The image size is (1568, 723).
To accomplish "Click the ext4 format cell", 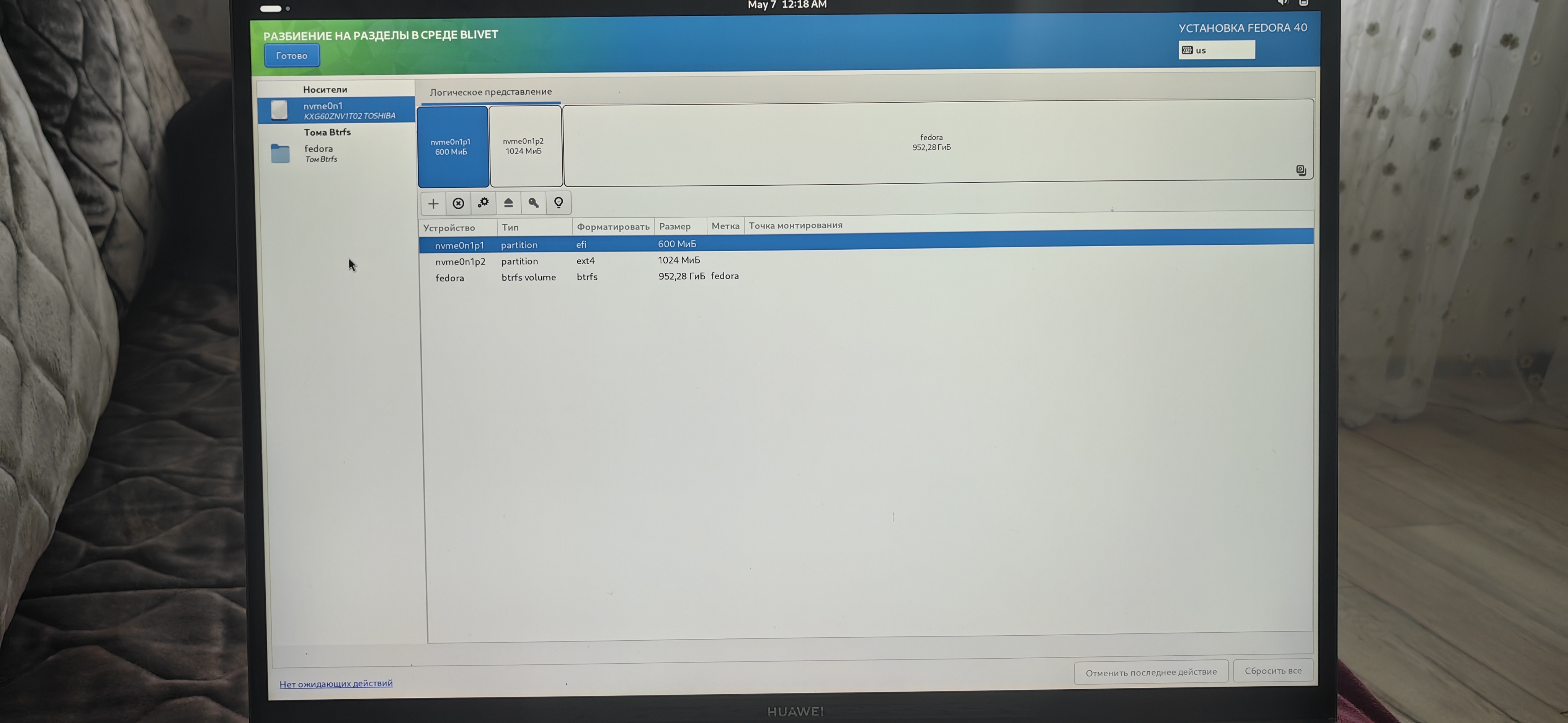I will pyautogui.click(x=586, y=261).
